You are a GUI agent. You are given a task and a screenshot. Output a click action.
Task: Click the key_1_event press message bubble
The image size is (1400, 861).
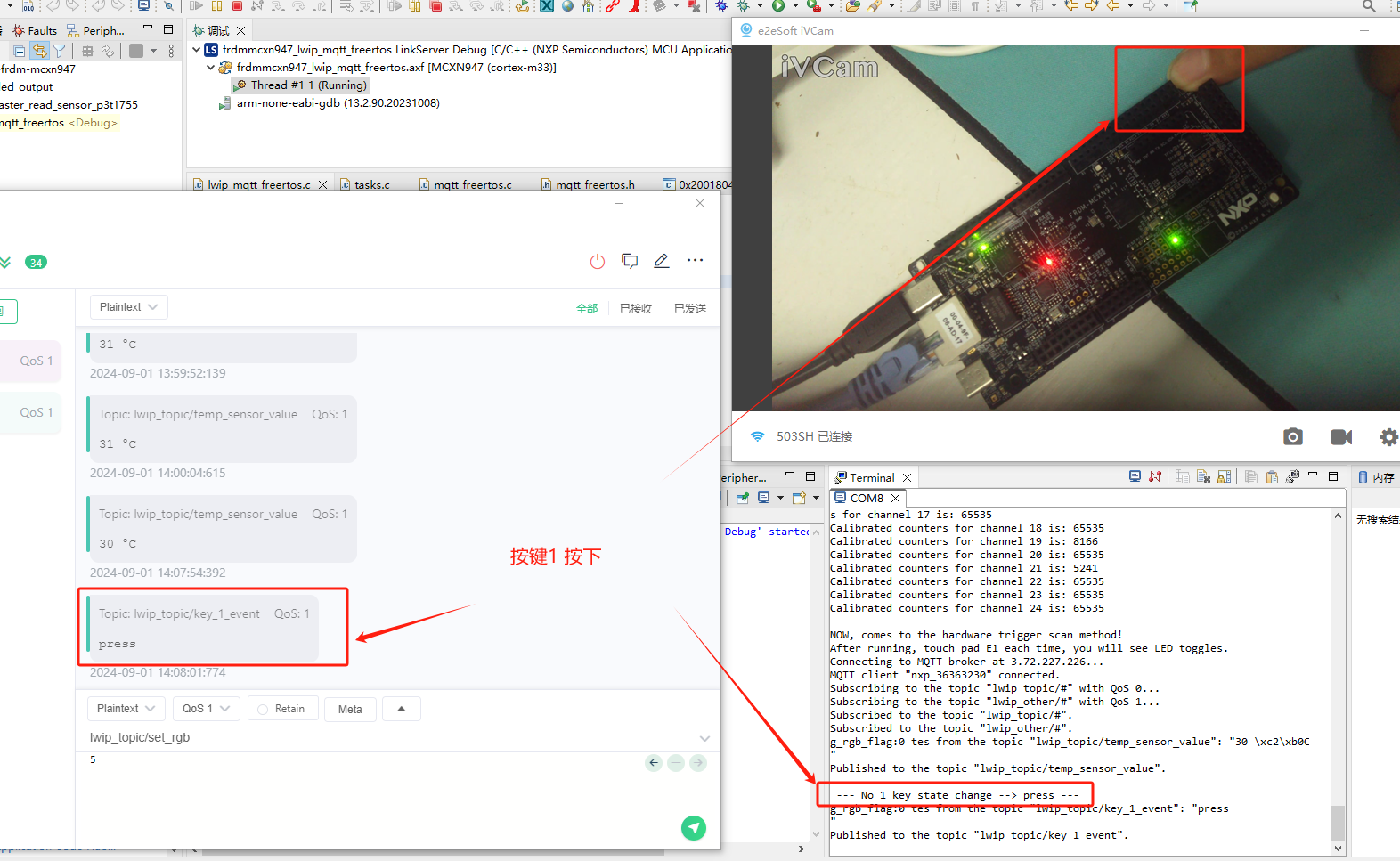coord(203,629)
